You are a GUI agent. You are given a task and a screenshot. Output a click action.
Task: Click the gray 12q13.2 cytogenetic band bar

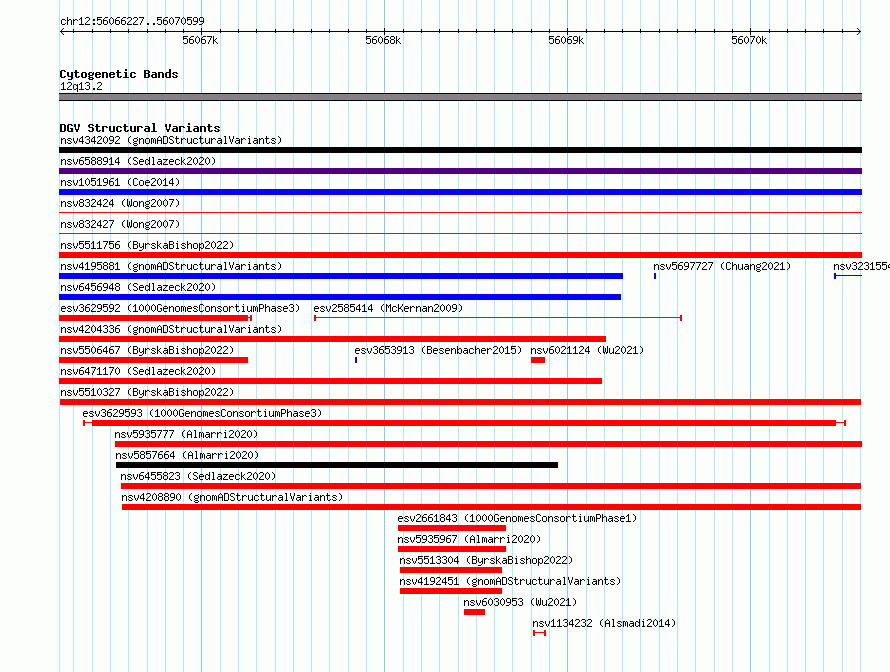pyautogui.click(x=460, y=97)
